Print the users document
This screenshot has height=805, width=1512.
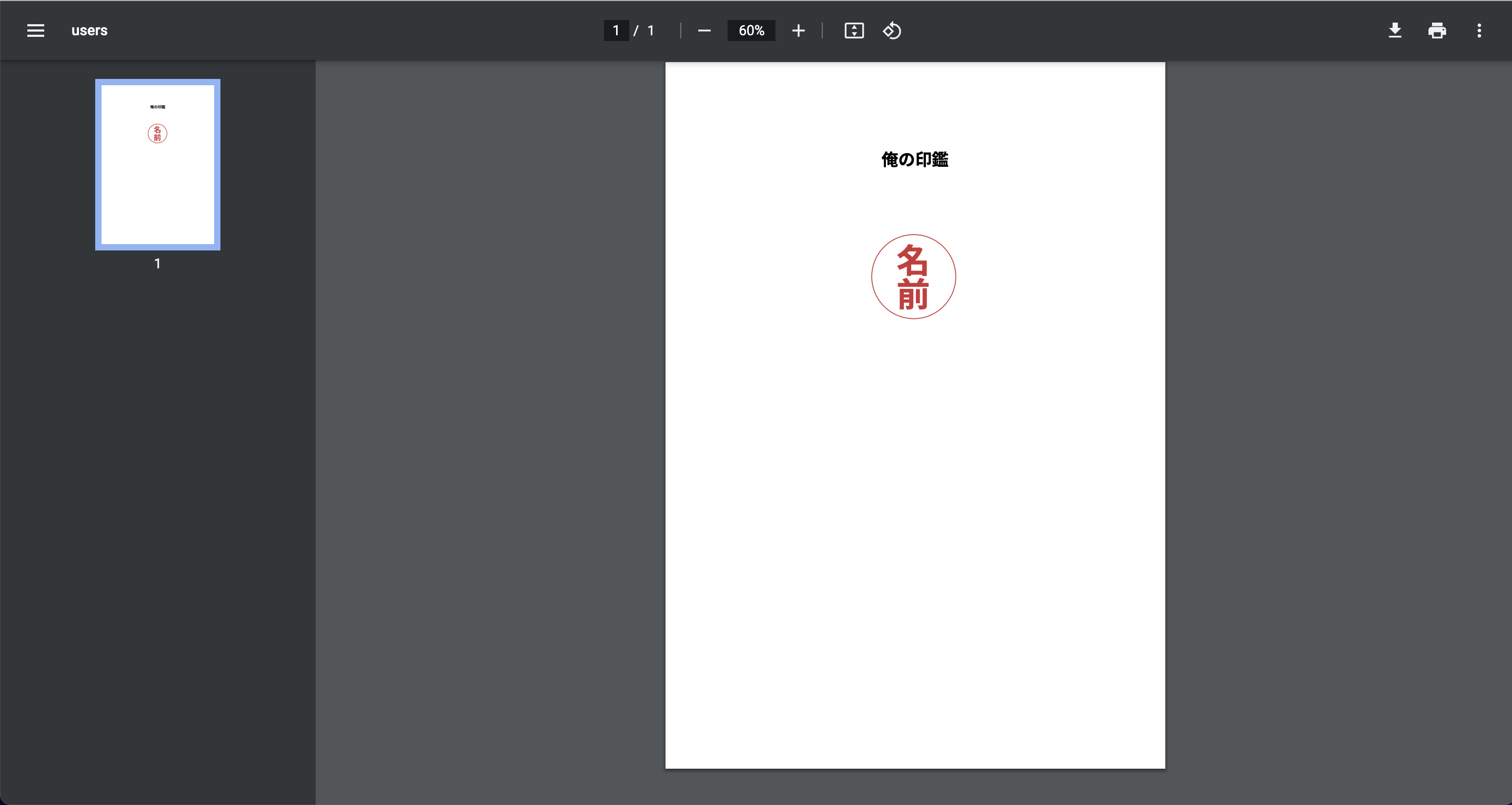pos(1437,30)
